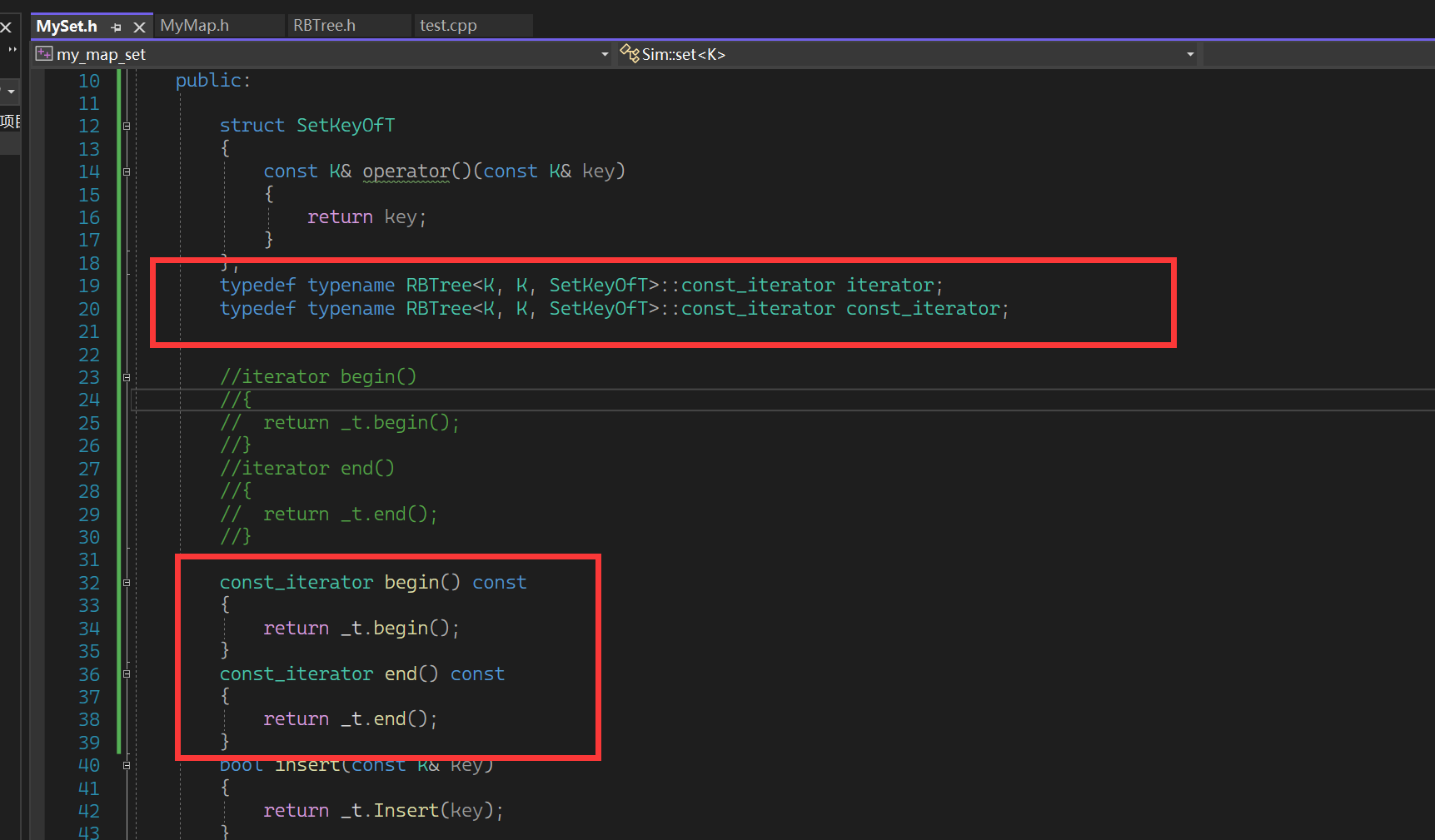Image resolution: width=1435 pixels, height=840 pixels.
Task: Collapse the const end() function at line 36
Action: (127, 673)
